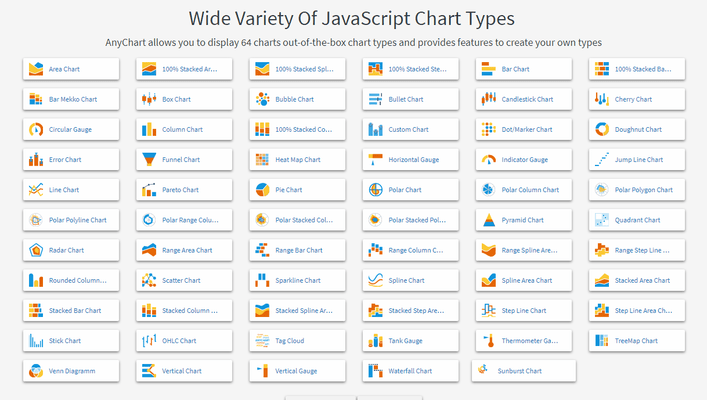The height and width of the screenshot is (400, 707).
Task: Click the Candlestick Chart icon
Action: point(488,99)
